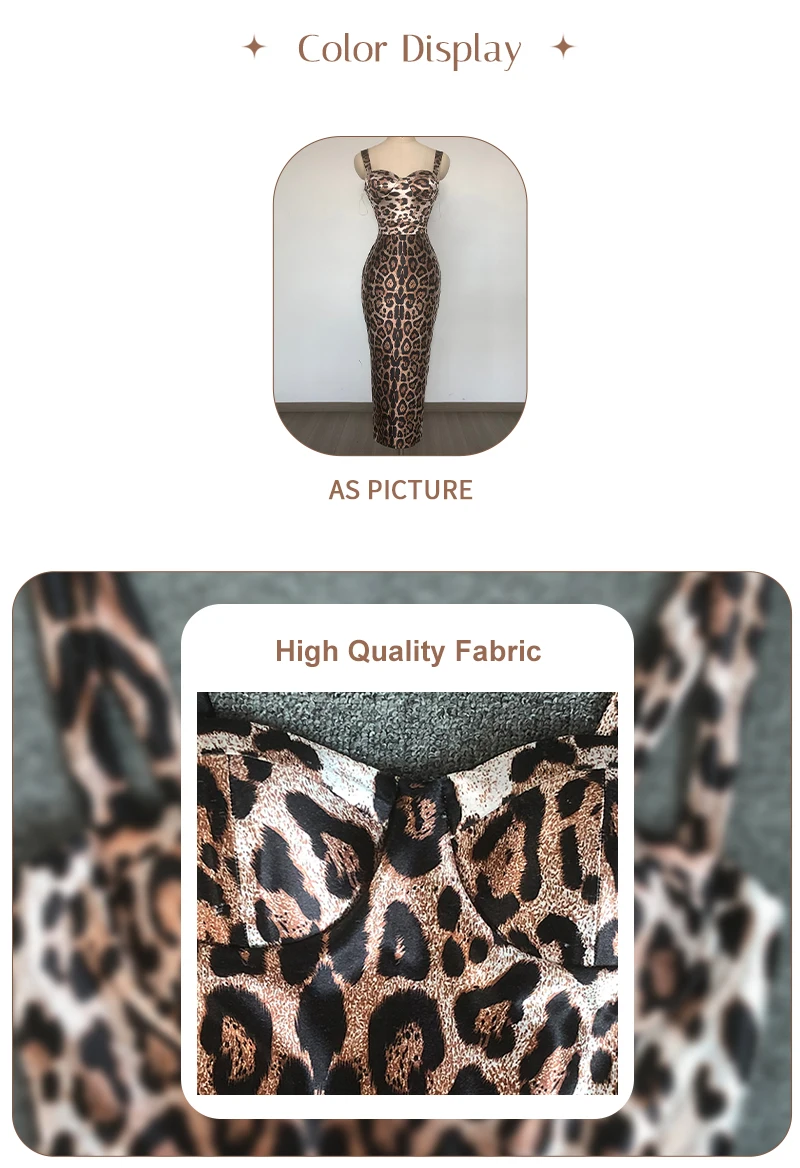Click the white card's bottom margin below the photo

(407, 1106)
